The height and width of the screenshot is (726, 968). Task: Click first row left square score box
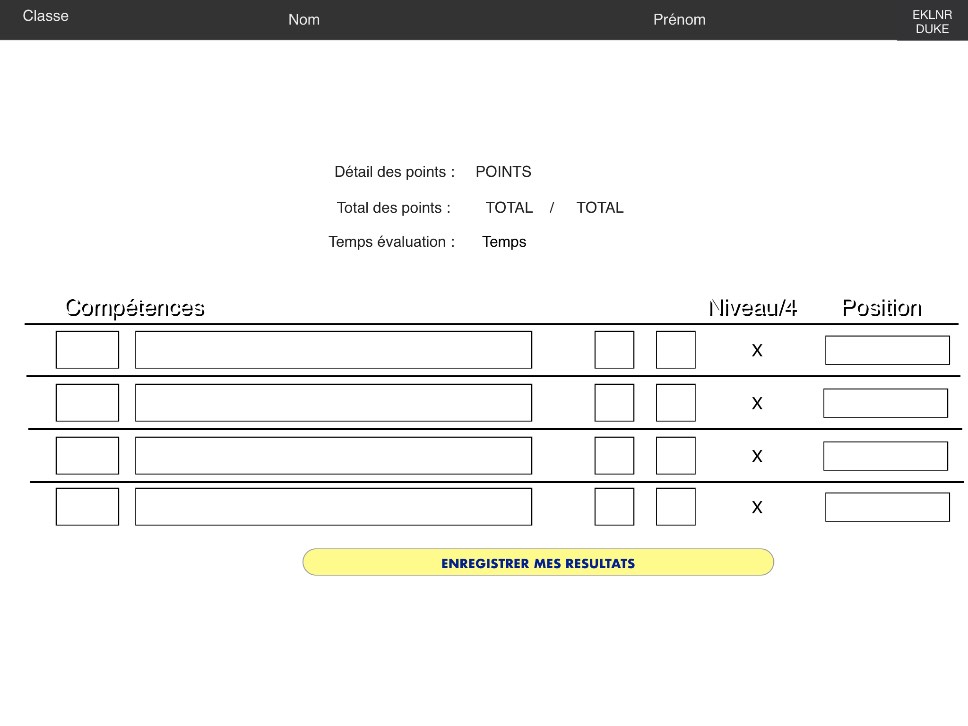[614, 350]
